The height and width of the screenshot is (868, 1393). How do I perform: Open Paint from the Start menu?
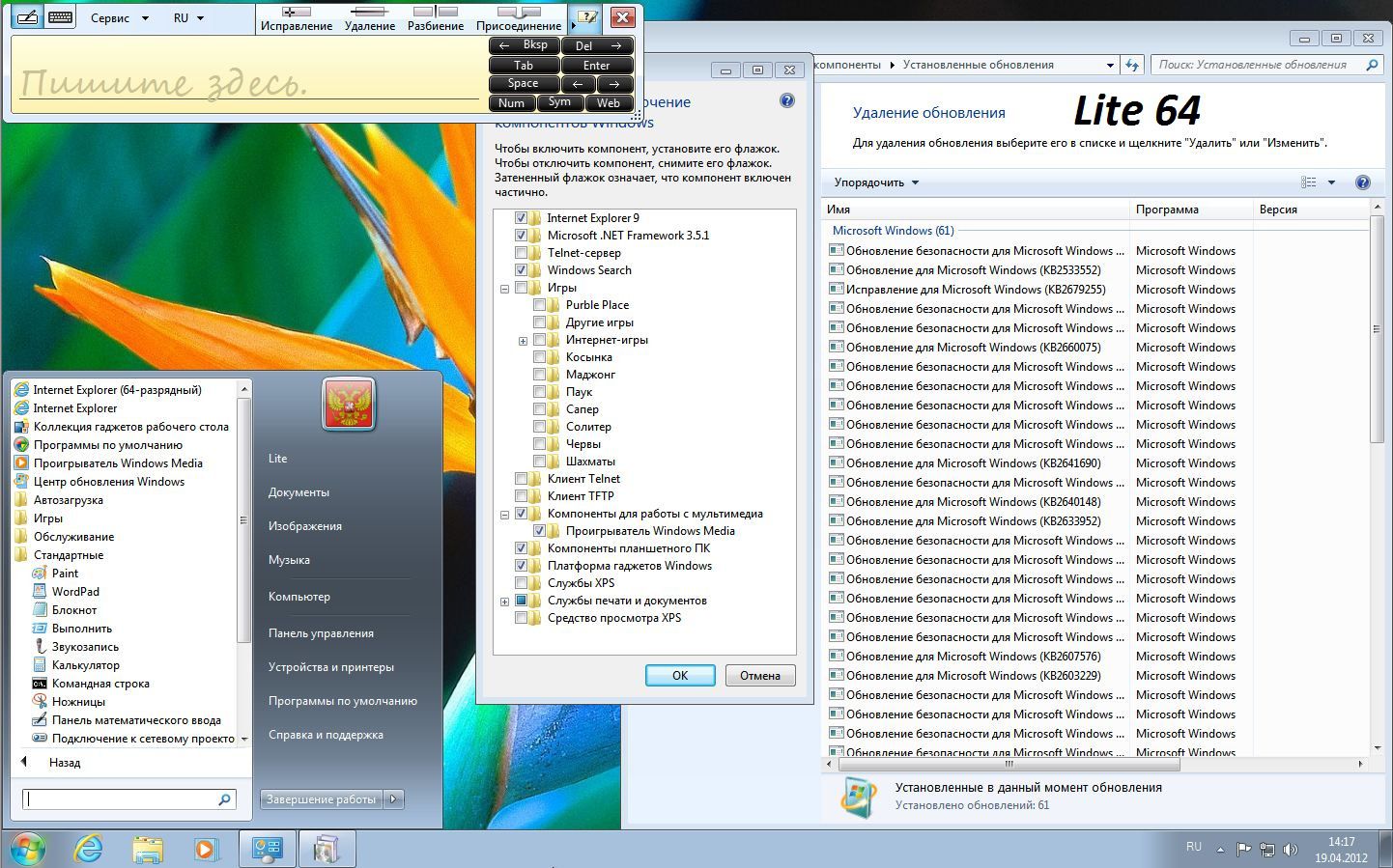65,573
